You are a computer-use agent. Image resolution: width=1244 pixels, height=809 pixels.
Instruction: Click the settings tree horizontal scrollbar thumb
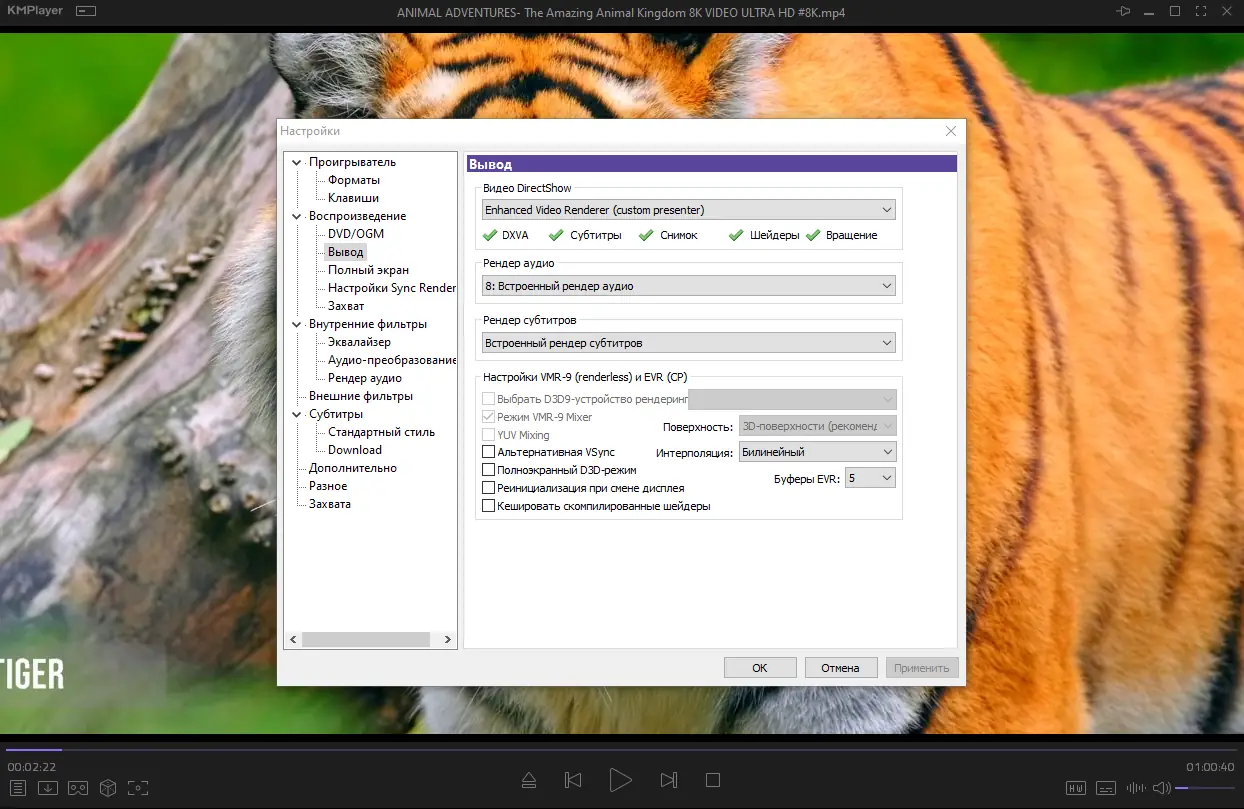(x=365, y=639)
